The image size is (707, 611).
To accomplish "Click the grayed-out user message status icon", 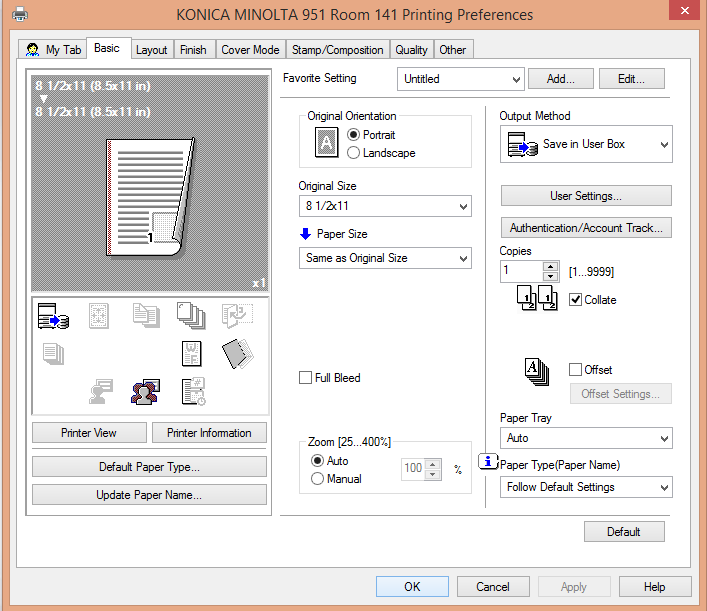I will pos(101,391).
